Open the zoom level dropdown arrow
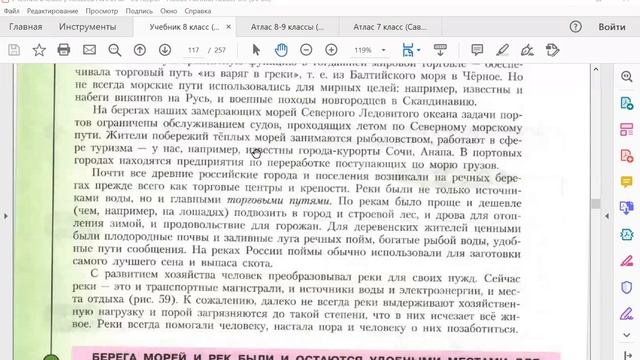The height and width of the screenshot is (360, 640). click(383, 50)
